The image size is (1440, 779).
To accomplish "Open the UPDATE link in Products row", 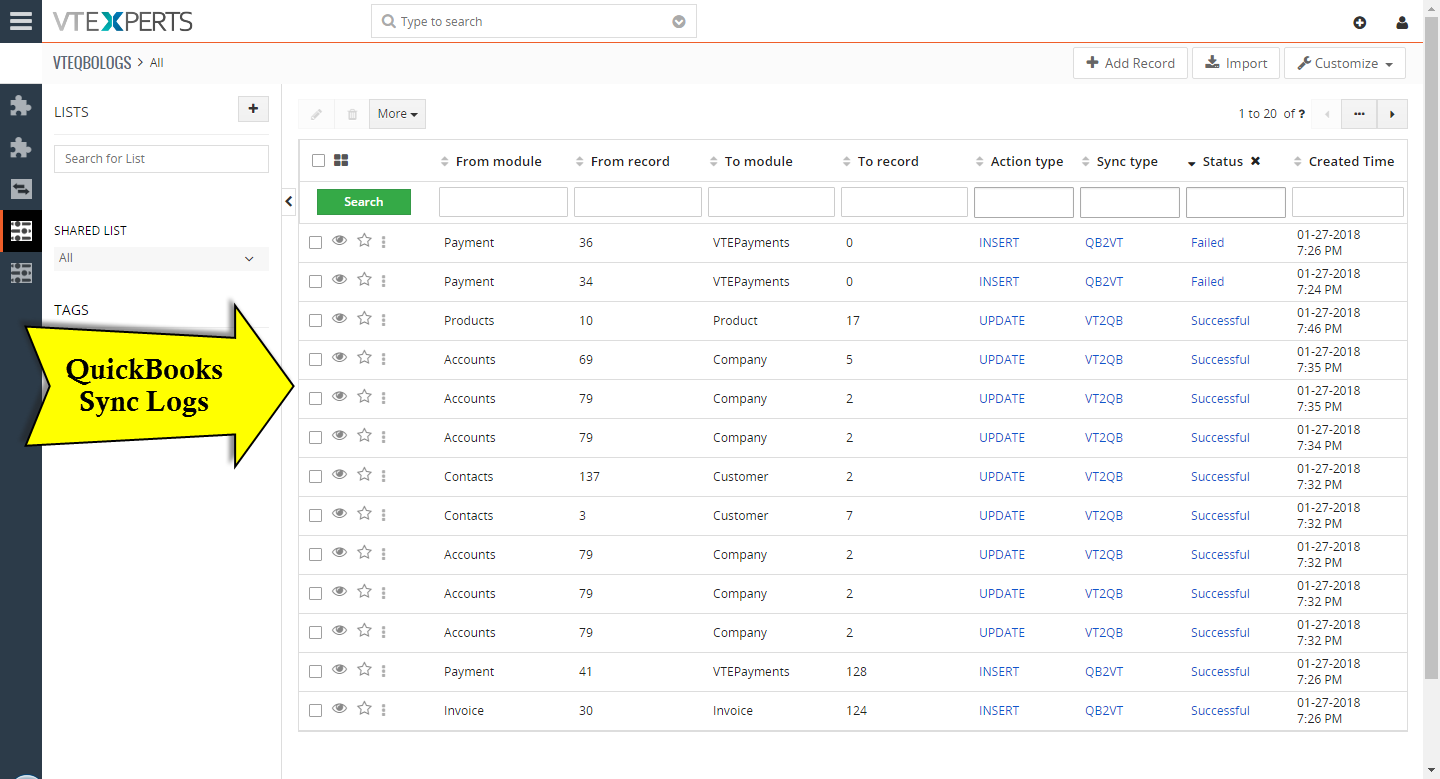I will (1002, 320).
